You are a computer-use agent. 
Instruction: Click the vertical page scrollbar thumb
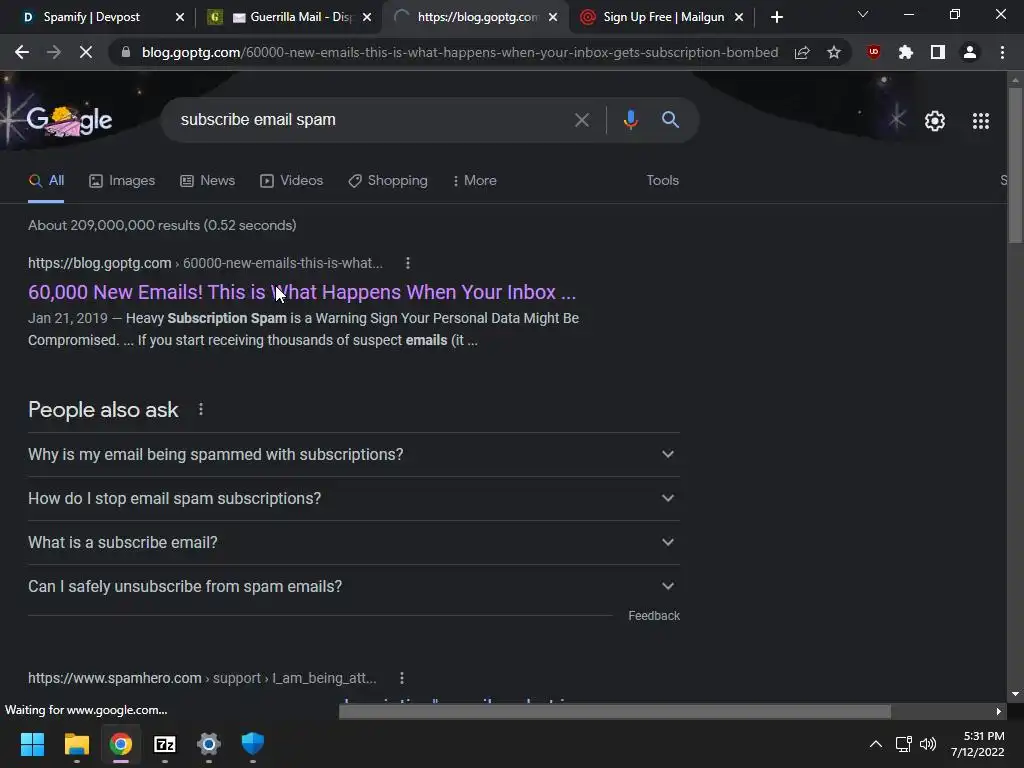(1014, 165)
